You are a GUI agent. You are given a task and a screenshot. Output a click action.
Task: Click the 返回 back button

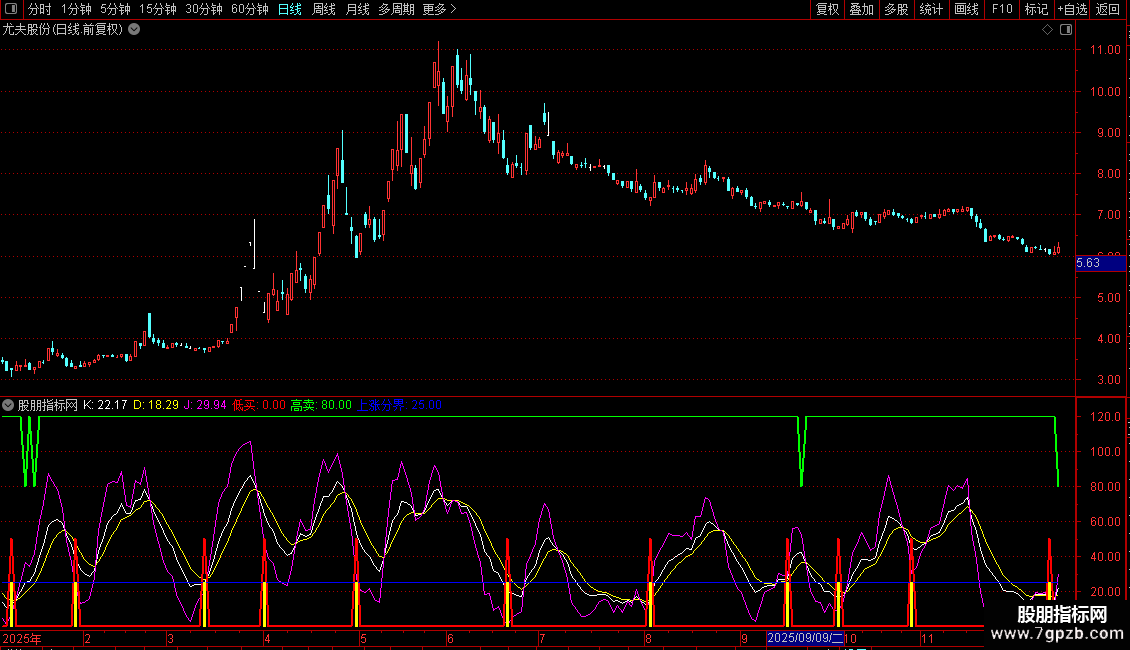pos(1108,10)
